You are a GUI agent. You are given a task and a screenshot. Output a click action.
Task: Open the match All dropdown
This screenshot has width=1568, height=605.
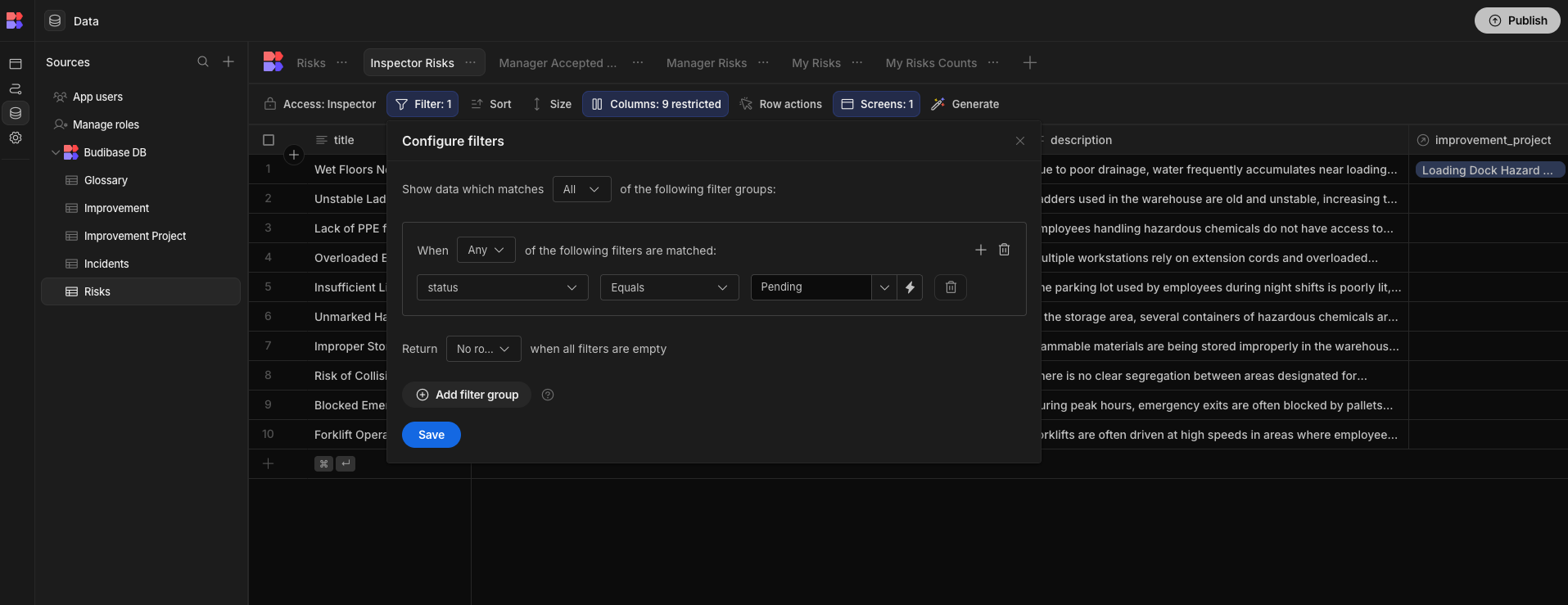point(581,189)
